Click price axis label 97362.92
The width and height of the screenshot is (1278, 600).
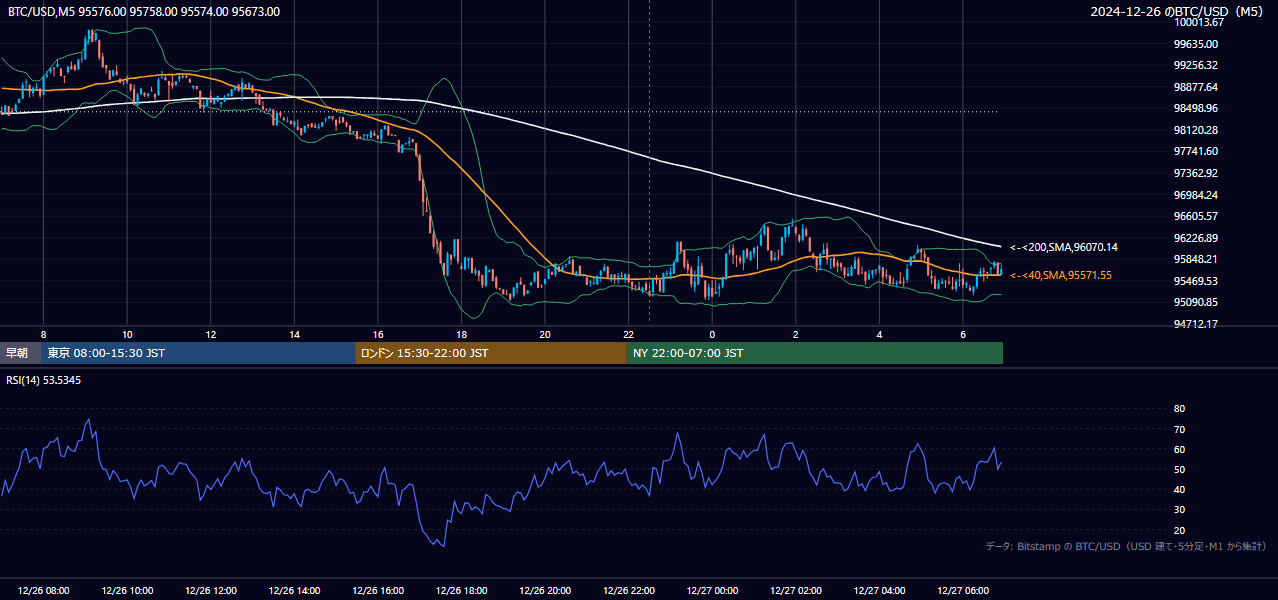(1195, 173)
